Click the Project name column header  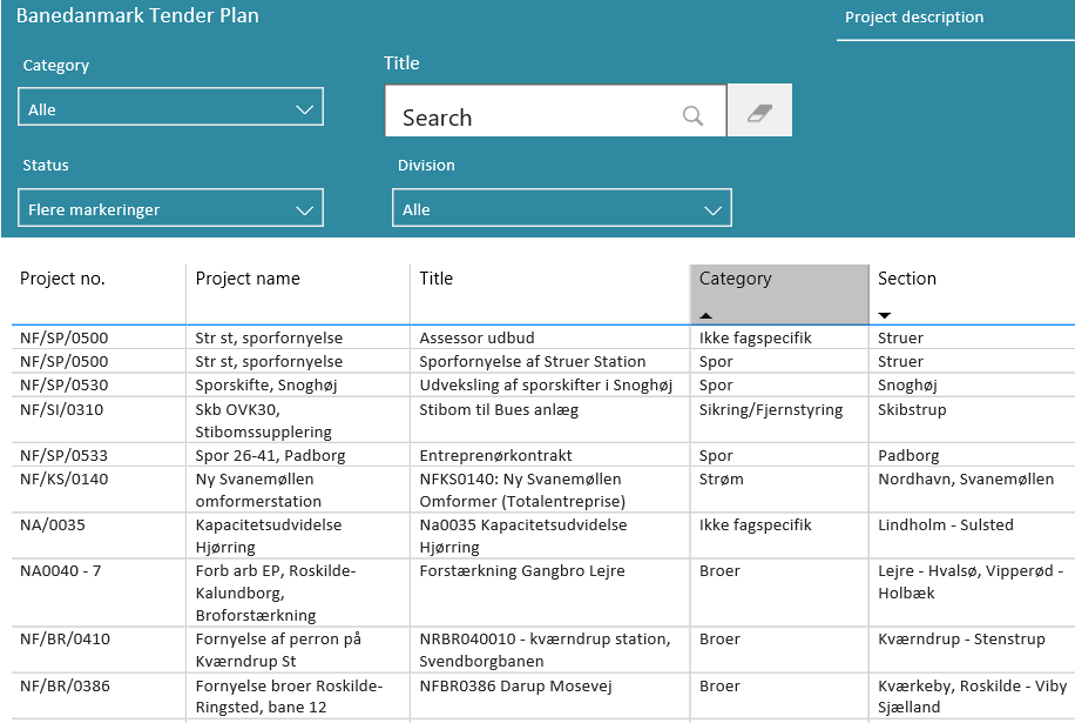[247, 279]
